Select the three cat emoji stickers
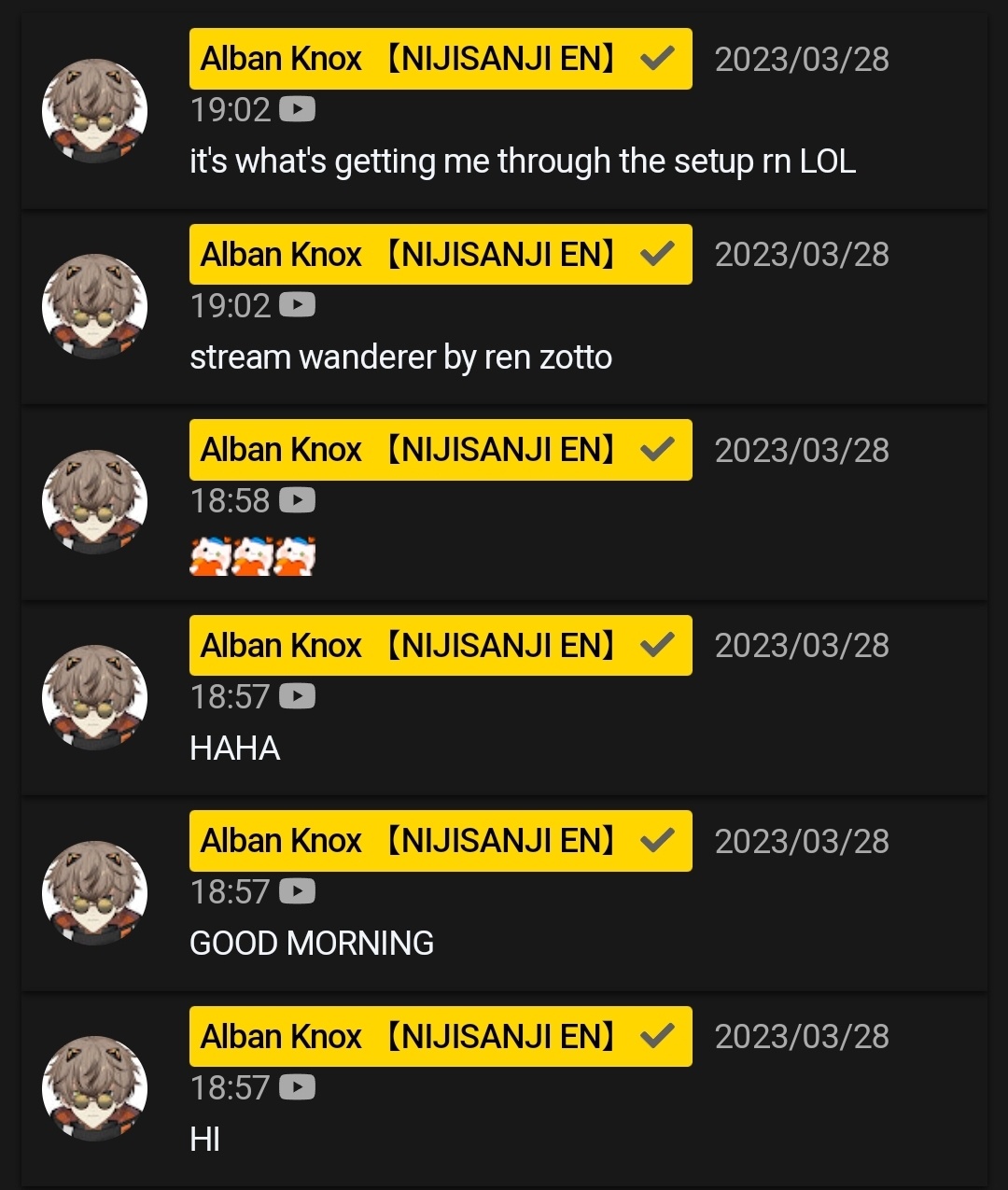Image resolution: width=1008 pixels, height=1190 pixels. click(253, 556)
